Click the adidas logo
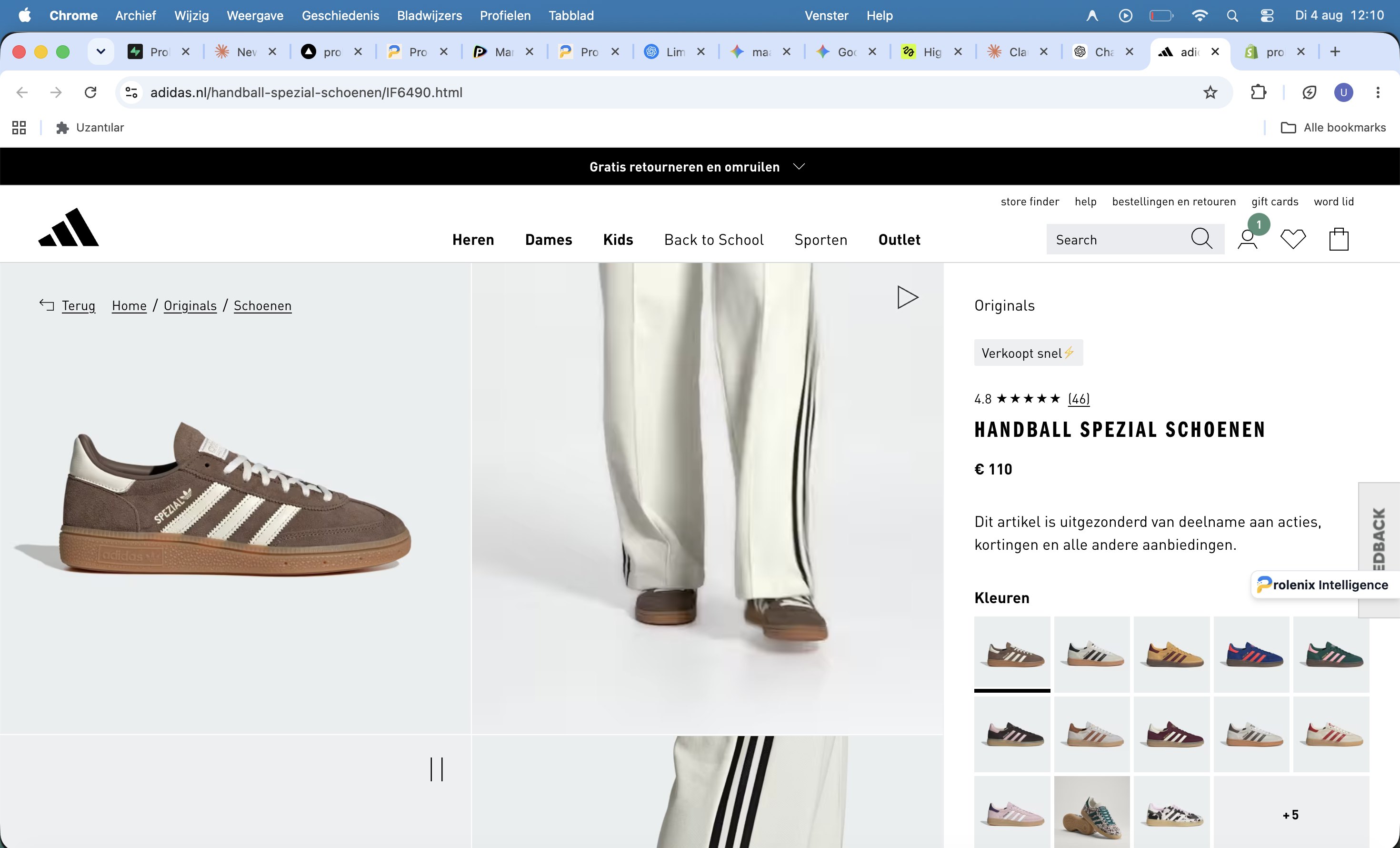The width and height of the screenshot is (1400, 848). 68,227
